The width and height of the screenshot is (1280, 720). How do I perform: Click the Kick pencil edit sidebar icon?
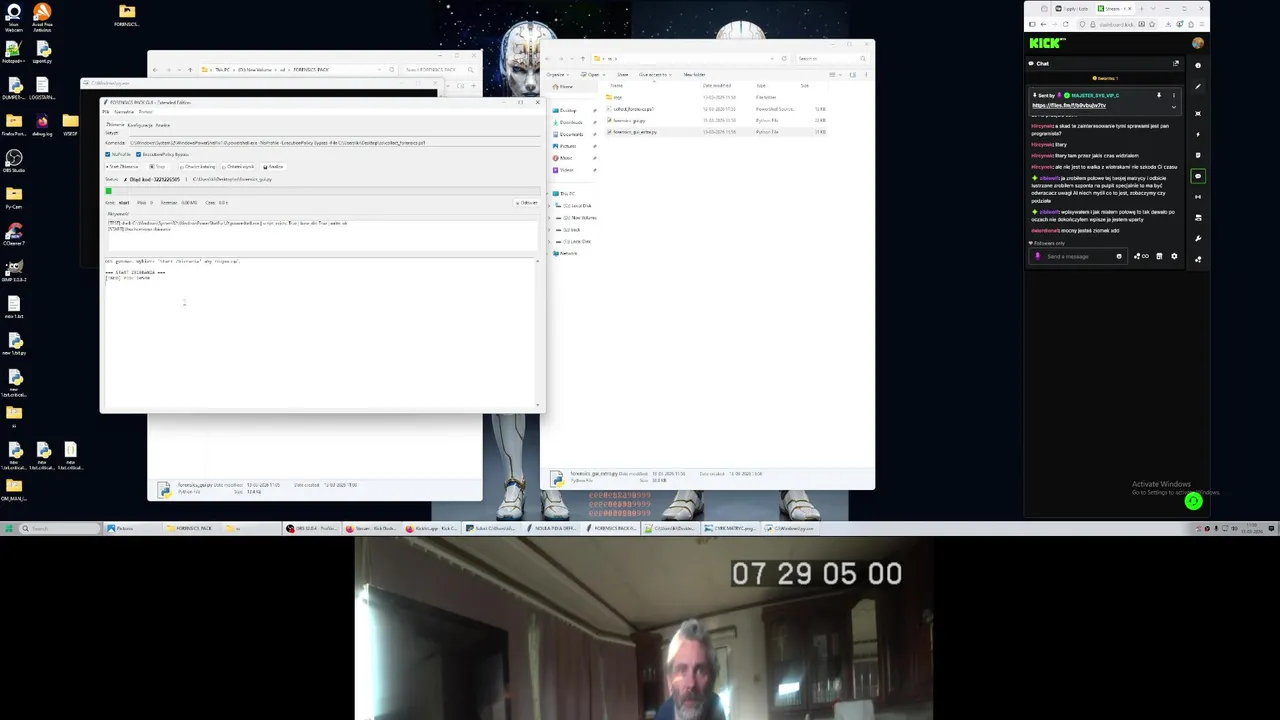1198,86
